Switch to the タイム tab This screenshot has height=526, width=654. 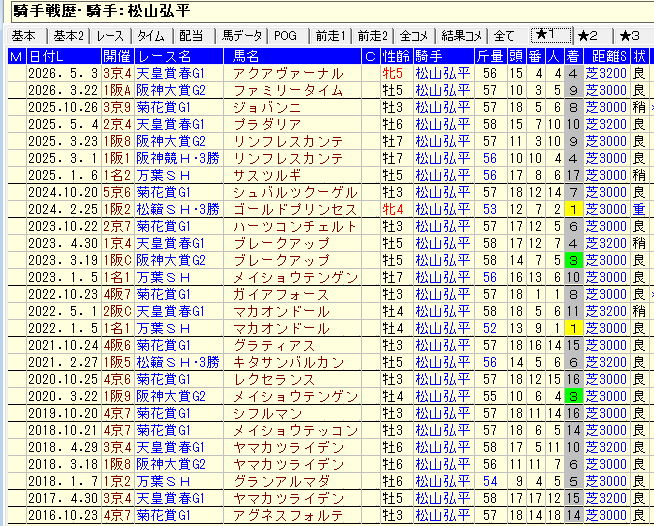click(152, 36)
